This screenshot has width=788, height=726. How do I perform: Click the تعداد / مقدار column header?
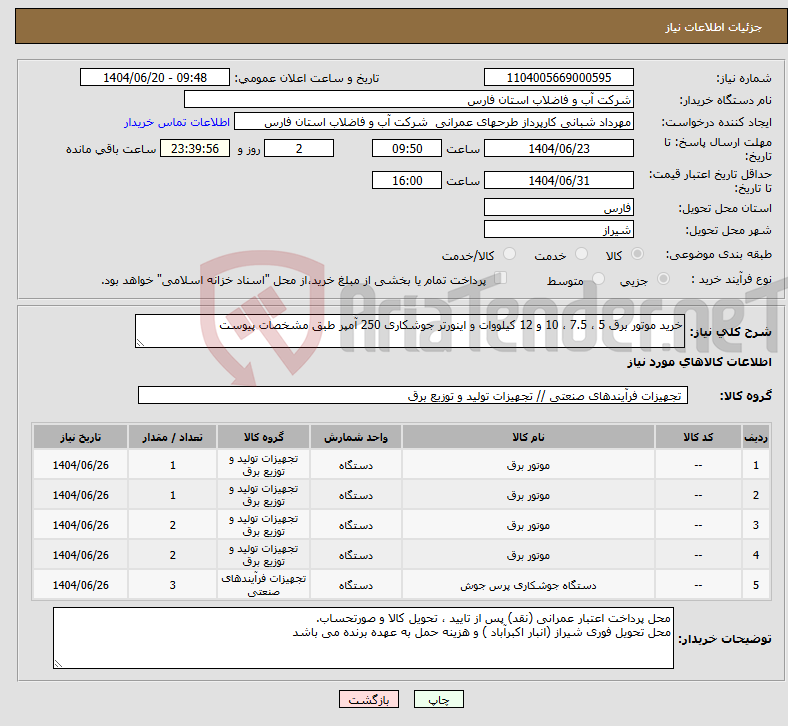point(172,437)
